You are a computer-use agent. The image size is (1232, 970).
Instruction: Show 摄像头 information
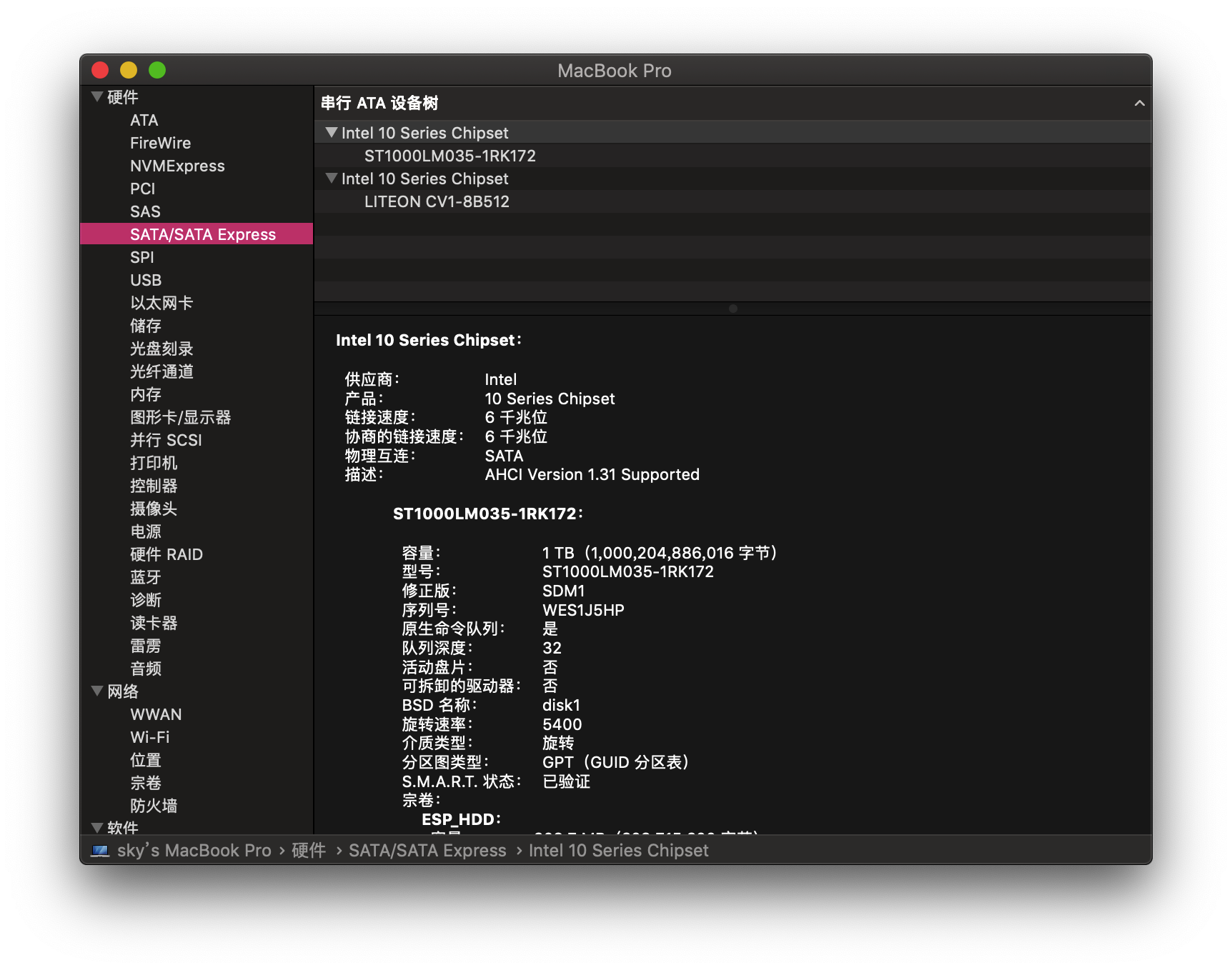coord(154,509)
